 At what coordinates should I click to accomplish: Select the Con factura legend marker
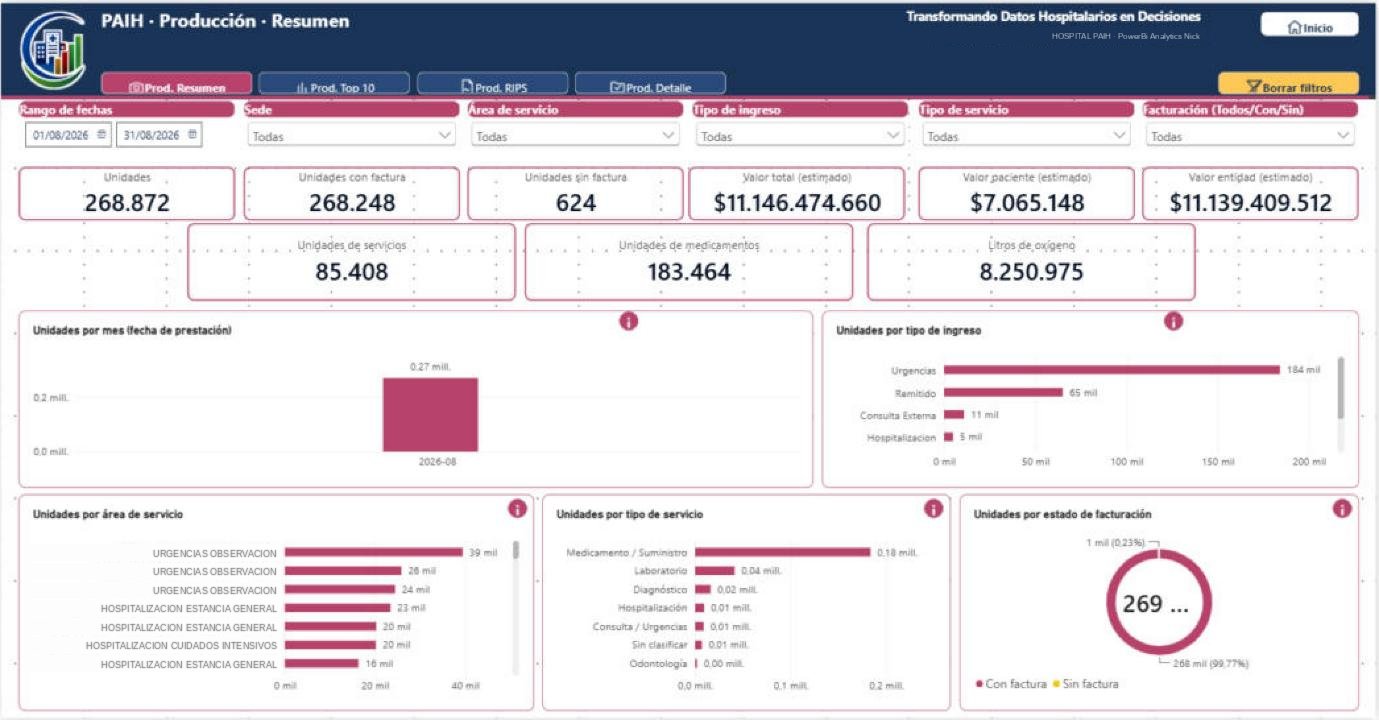979,684
